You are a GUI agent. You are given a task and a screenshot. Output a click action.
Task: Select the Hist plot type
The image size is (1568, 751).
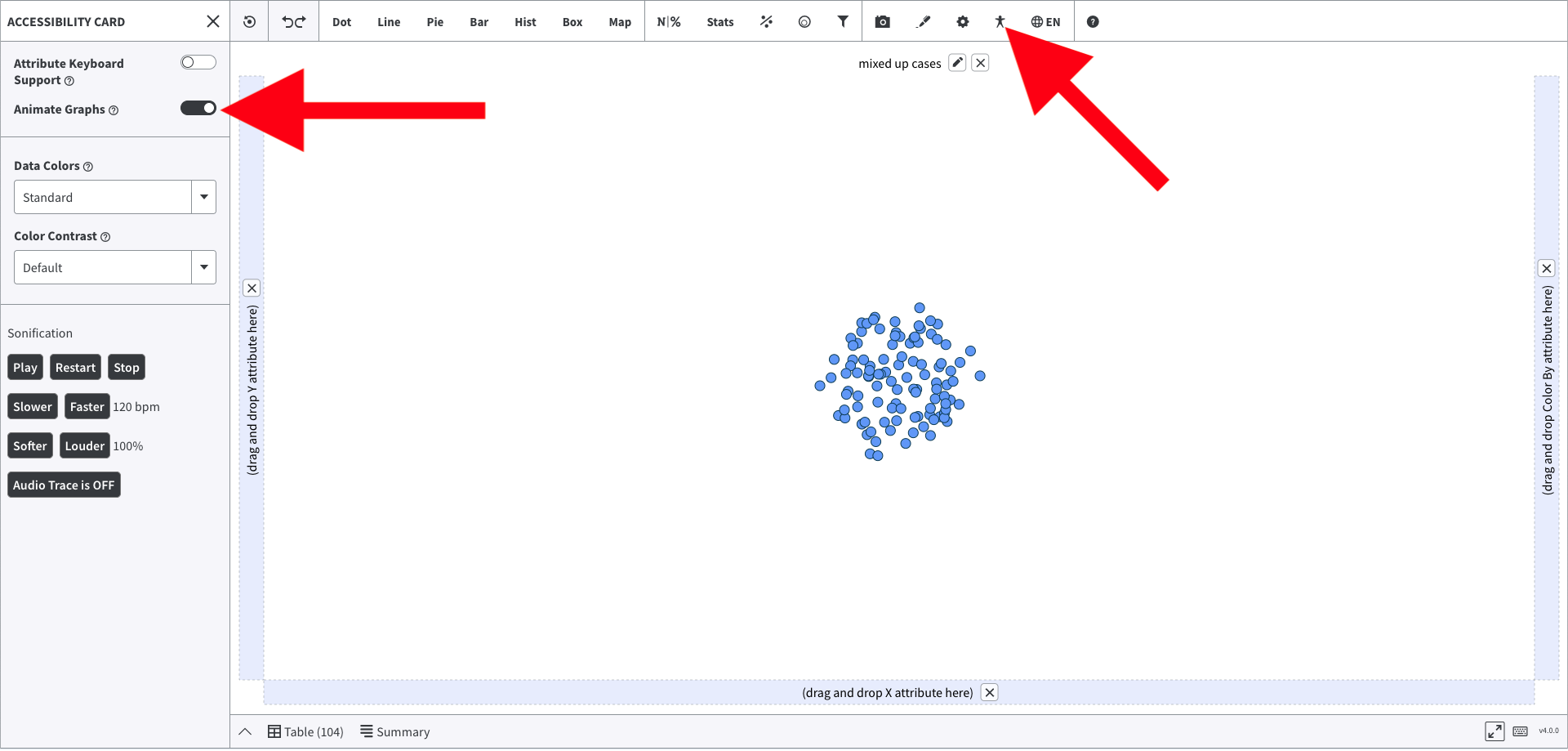coord(525,22)
